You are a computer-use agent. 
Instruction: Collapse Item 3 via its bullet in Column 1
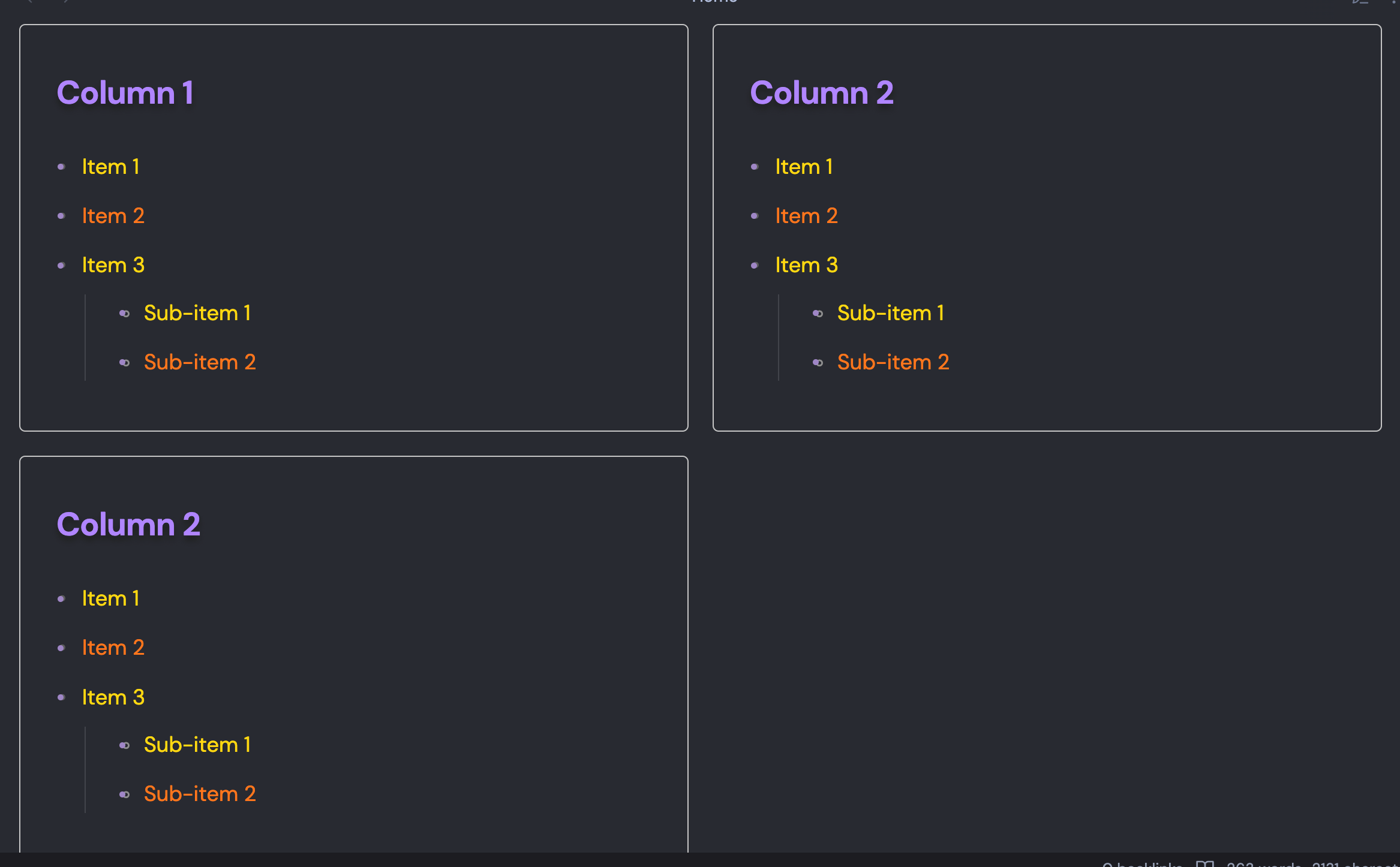[x=61, y=266]
